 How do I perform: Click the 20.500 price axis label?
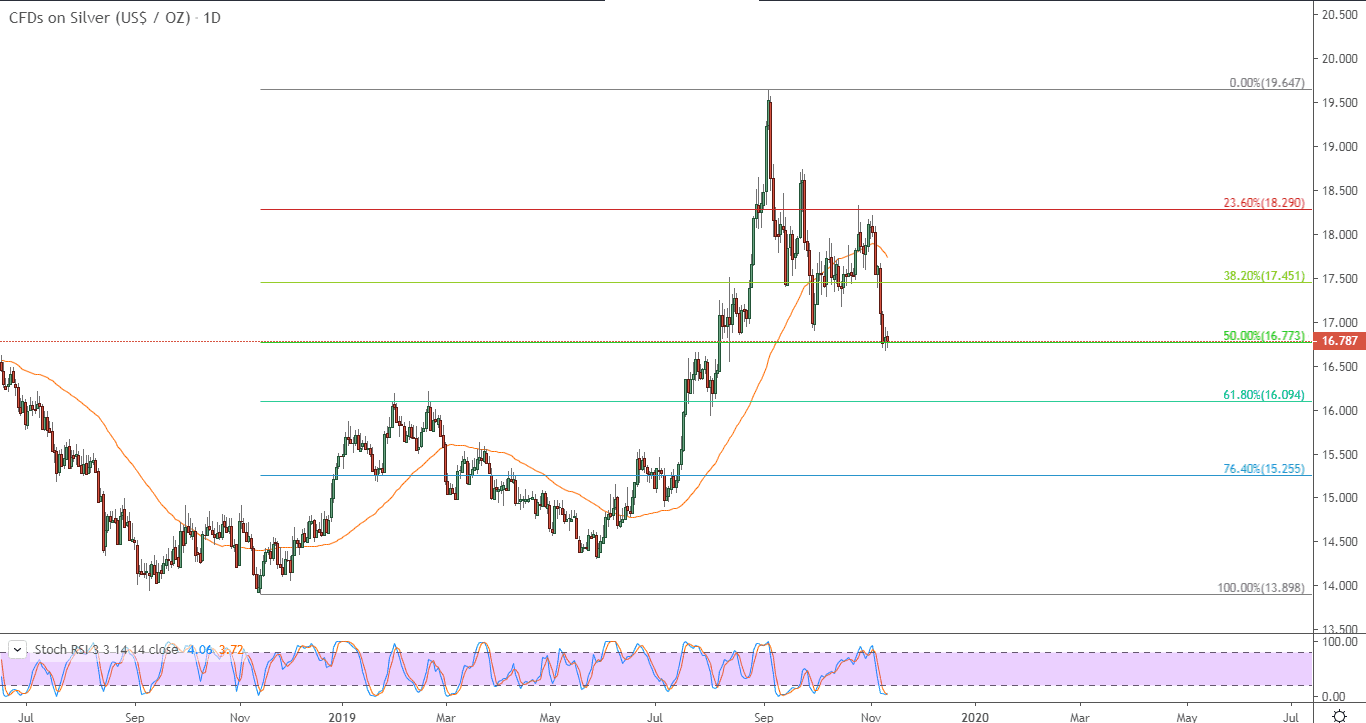(x=1339, y=15)
